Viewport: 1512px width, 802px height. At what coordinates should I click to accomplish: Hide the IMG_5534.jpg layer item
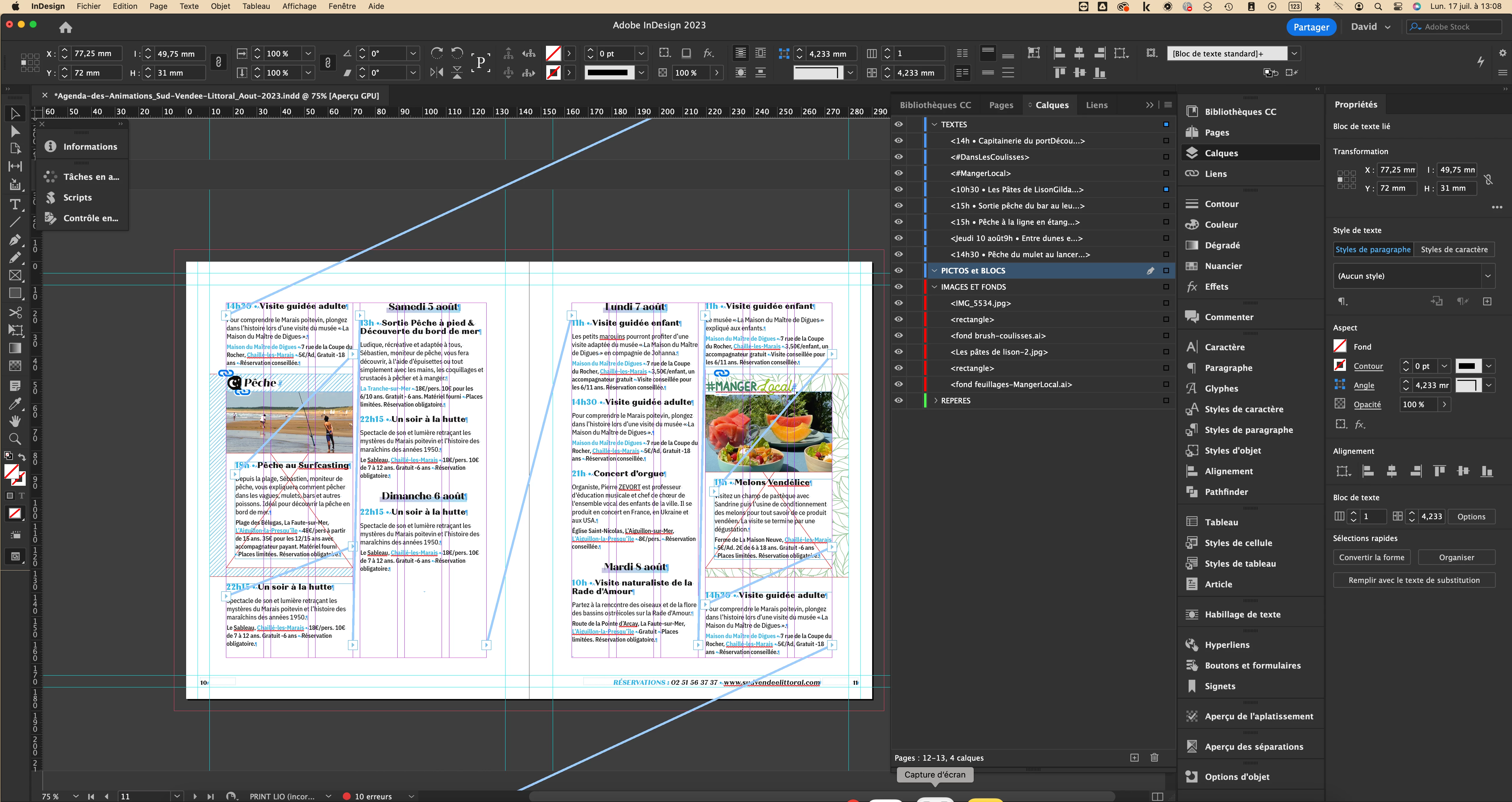point(898,303)
